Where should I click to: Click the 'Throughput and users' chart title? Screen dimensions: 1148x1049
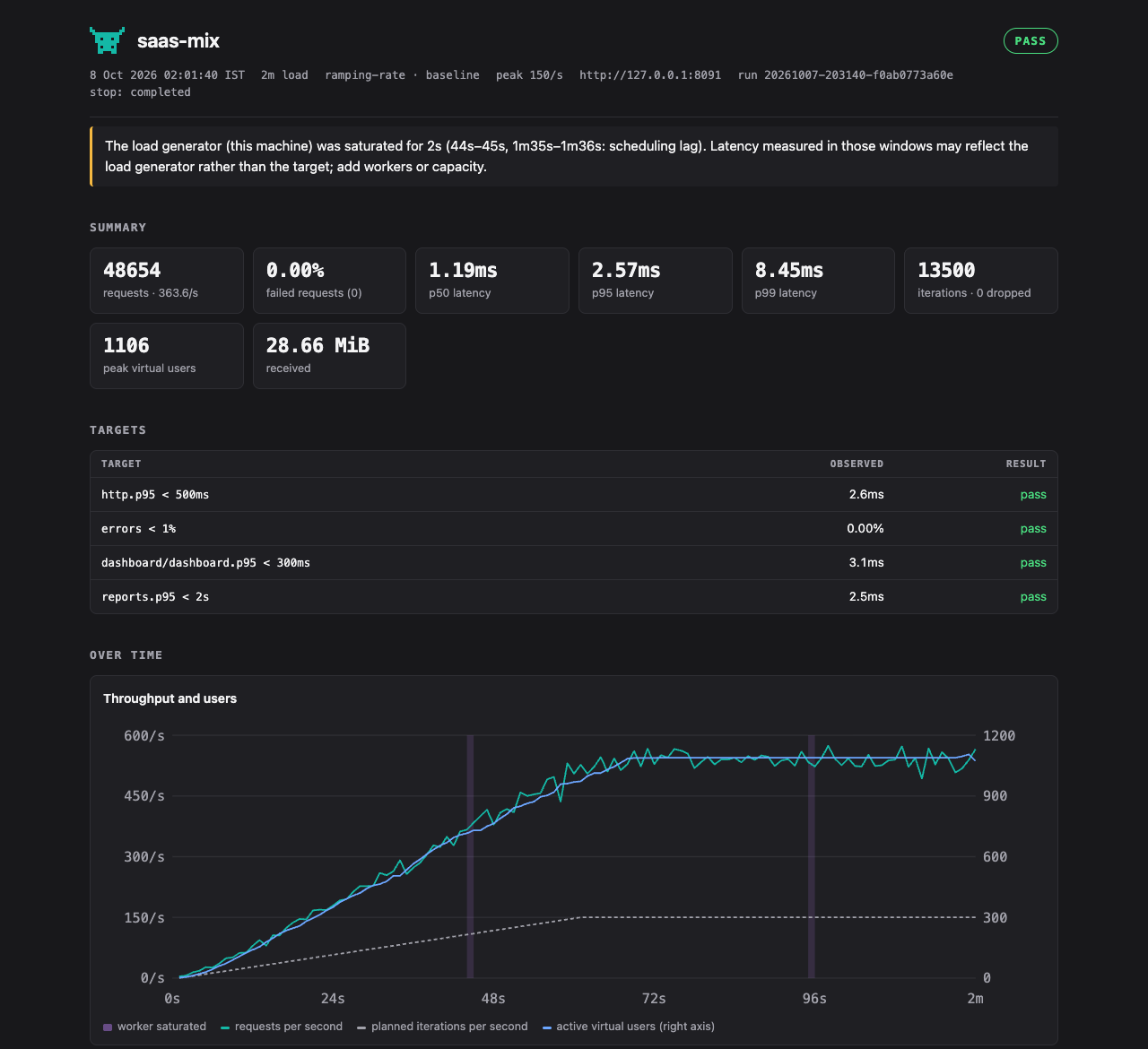coord(170,698)
